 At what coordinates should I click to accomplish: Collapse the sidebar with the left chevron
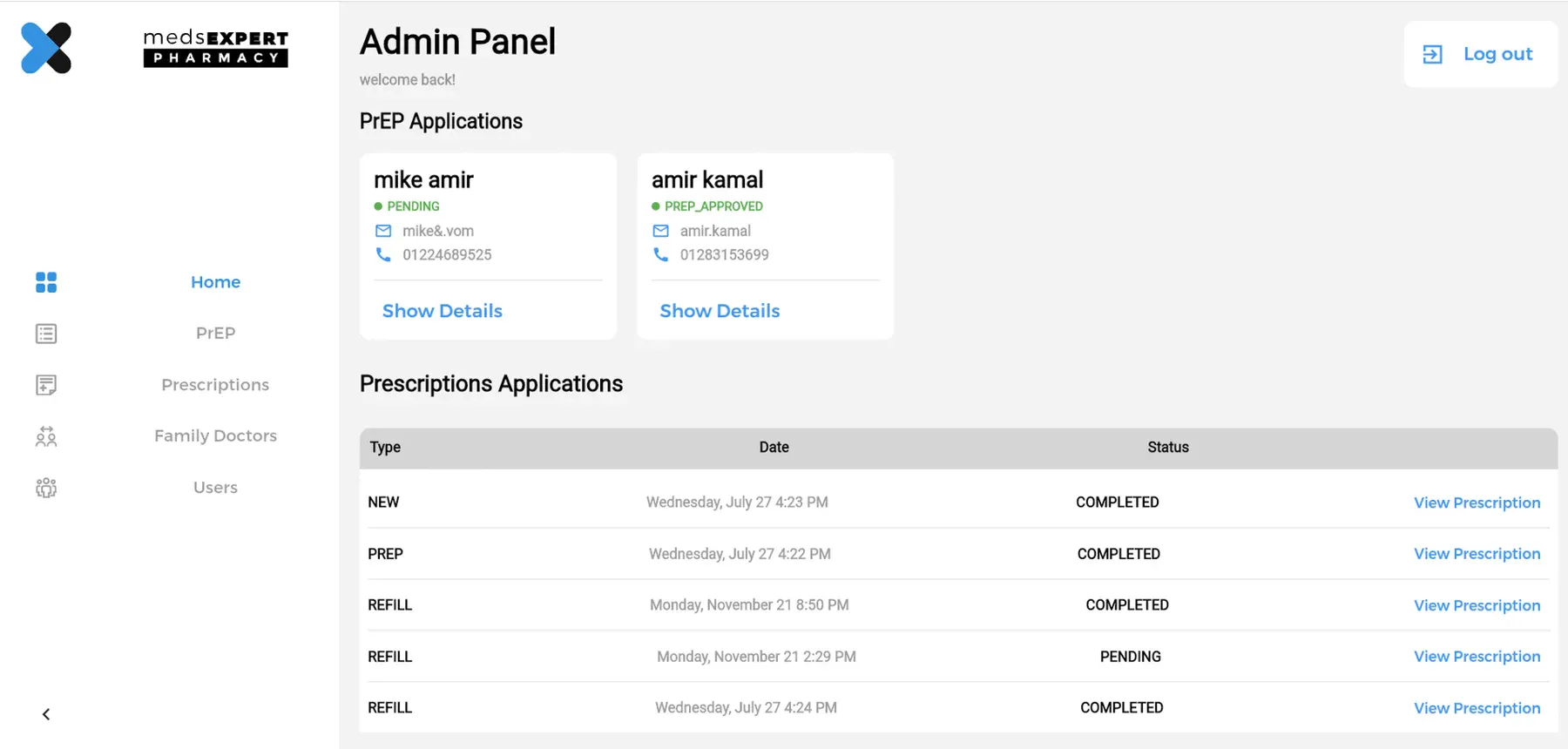[46, 714]
